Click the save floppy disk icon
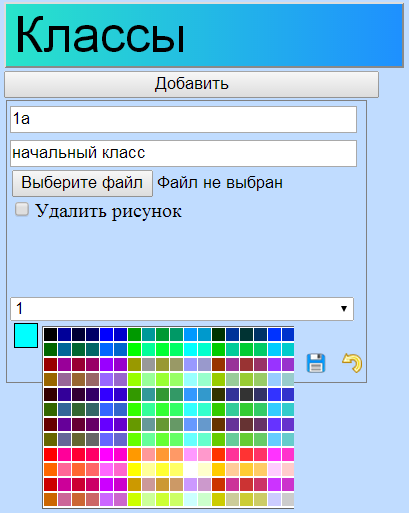This screenshot has width=409, height=513. click(315, 363)
